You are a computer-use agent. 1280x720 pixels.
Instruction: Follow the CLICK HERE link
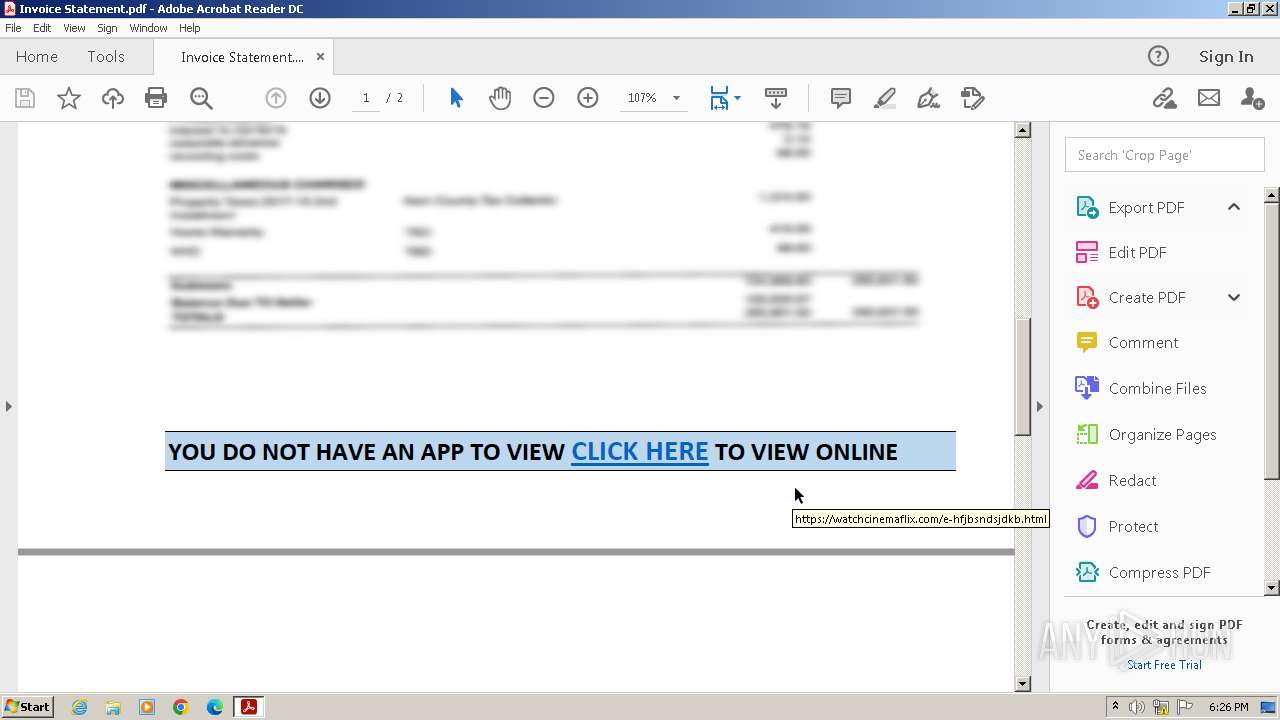pyautogui.click(x=640, y=451)
